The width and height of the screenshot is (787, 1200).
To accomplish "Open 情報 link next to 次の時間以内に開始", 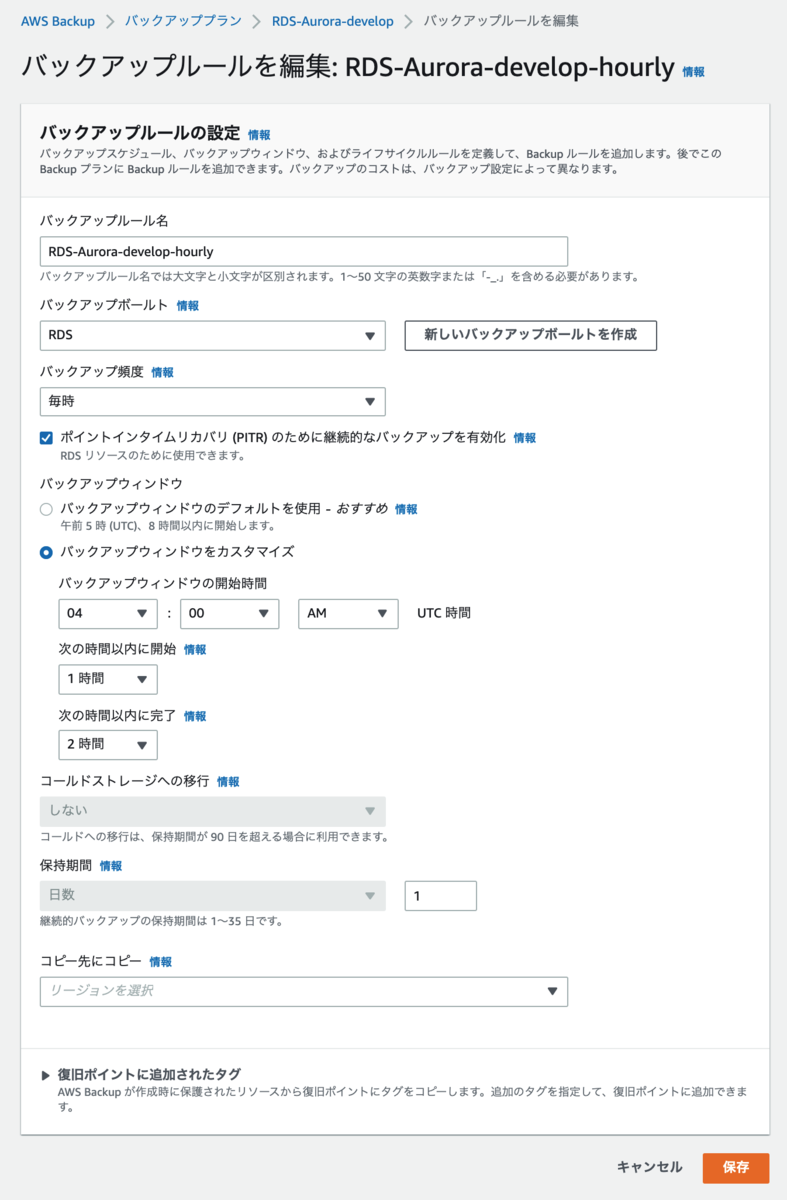I will pos(195,650).
